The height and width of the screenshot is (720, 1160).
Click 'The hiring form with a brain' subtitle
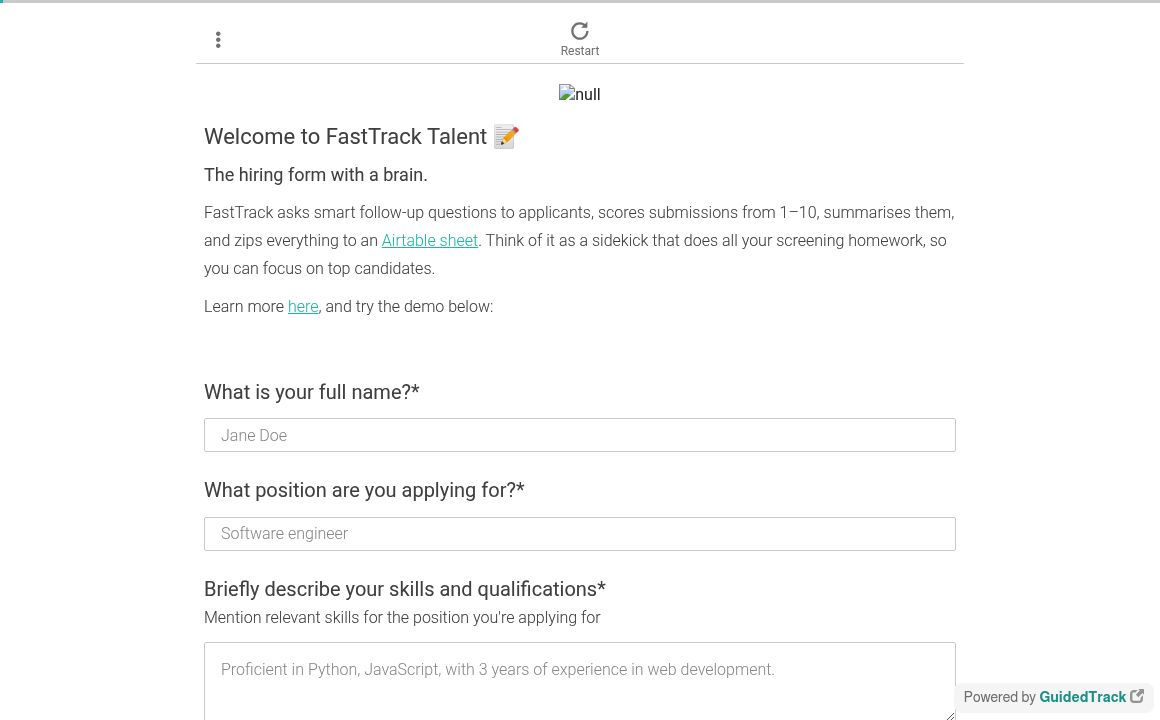315,175
